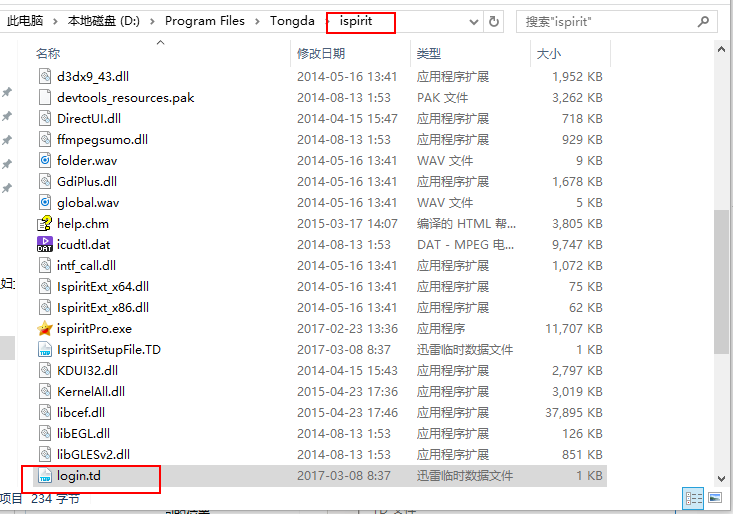This screenshot has width=733, height=514.
Task: Click the file list scroll up arrow
Action: (721, 50)
